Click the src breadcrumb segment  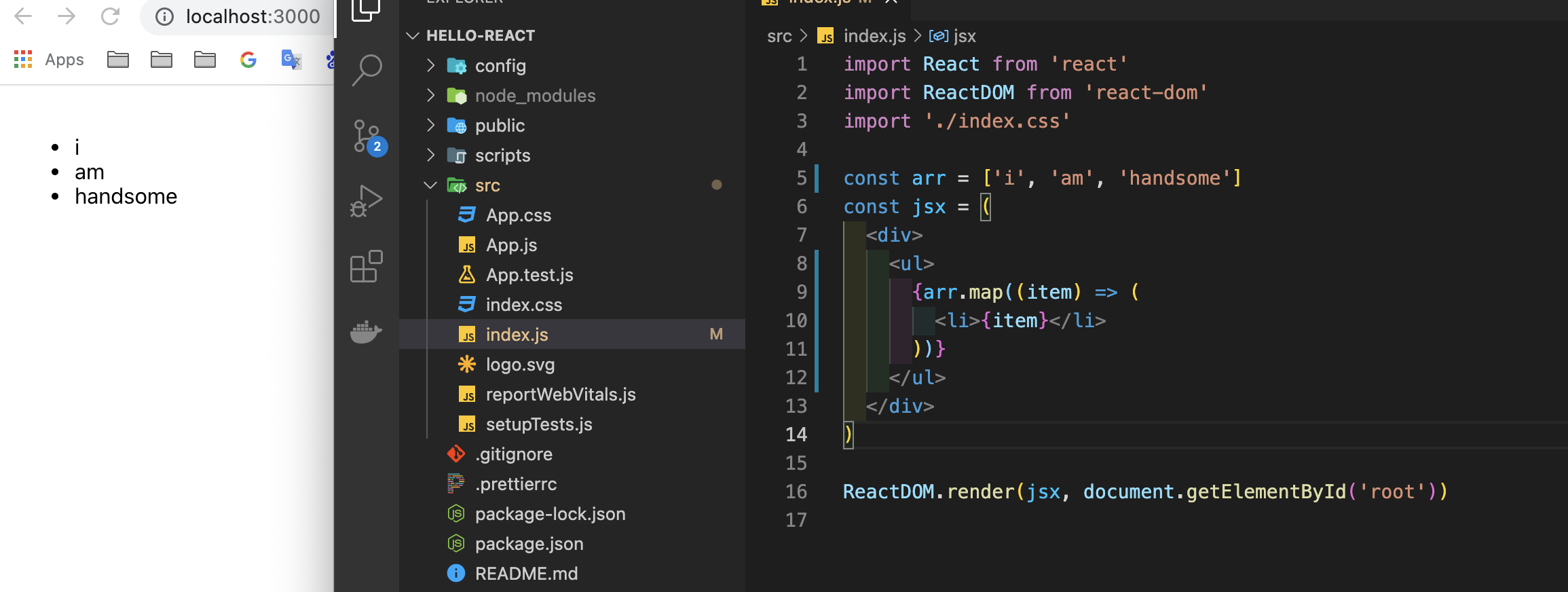click(x=779, y=36)
